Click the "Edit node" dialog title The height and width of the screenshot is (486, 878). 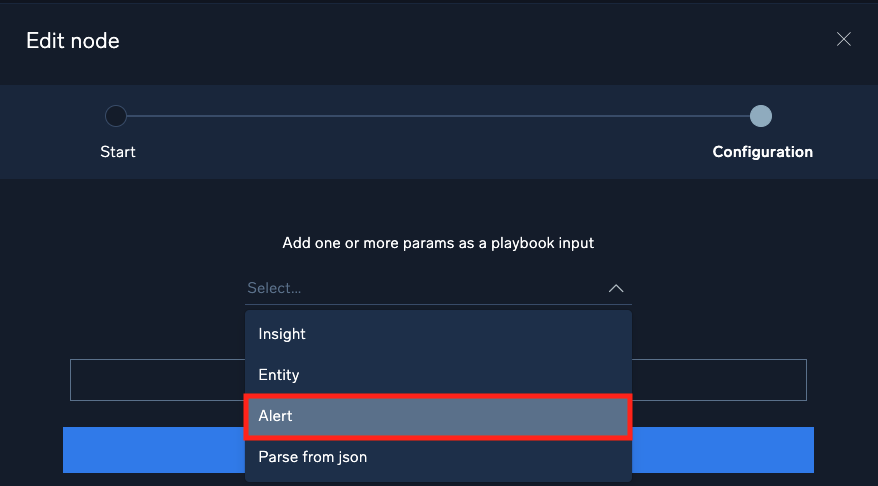(73, 41)
